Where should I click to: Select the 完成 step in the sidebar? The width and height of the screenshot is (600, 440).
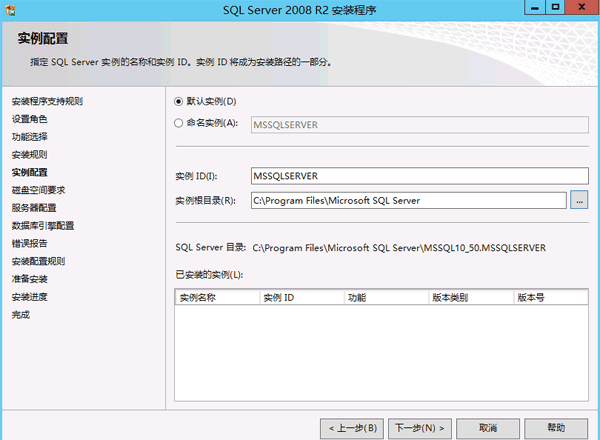21,315
